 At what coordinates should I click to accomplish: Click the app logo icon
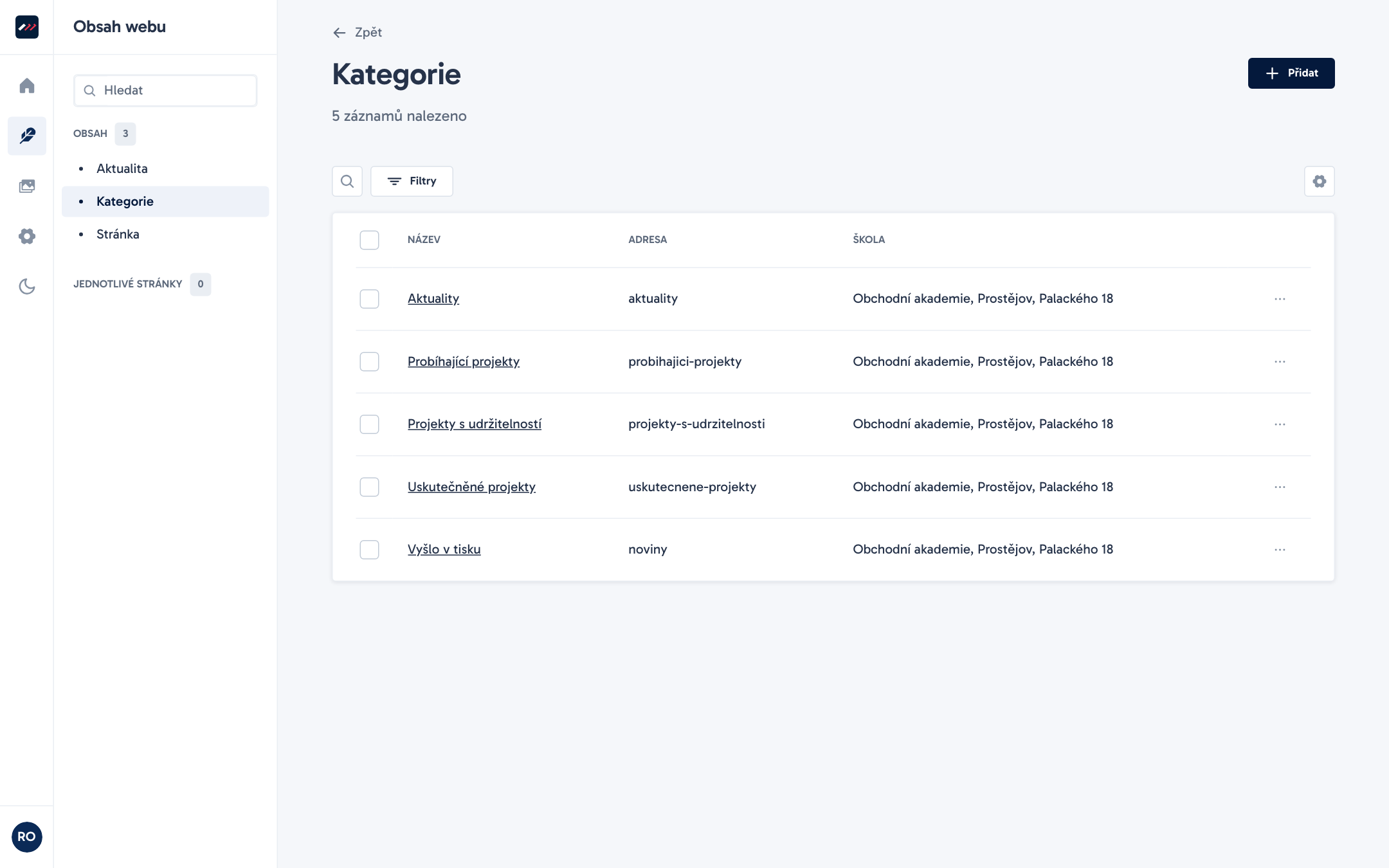(27, 27)
